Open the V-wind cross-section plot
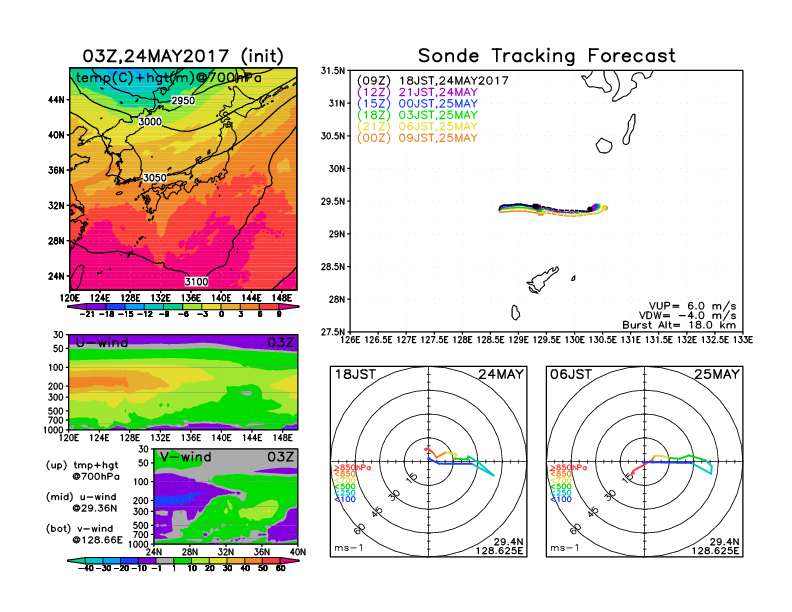 point(225,496)
